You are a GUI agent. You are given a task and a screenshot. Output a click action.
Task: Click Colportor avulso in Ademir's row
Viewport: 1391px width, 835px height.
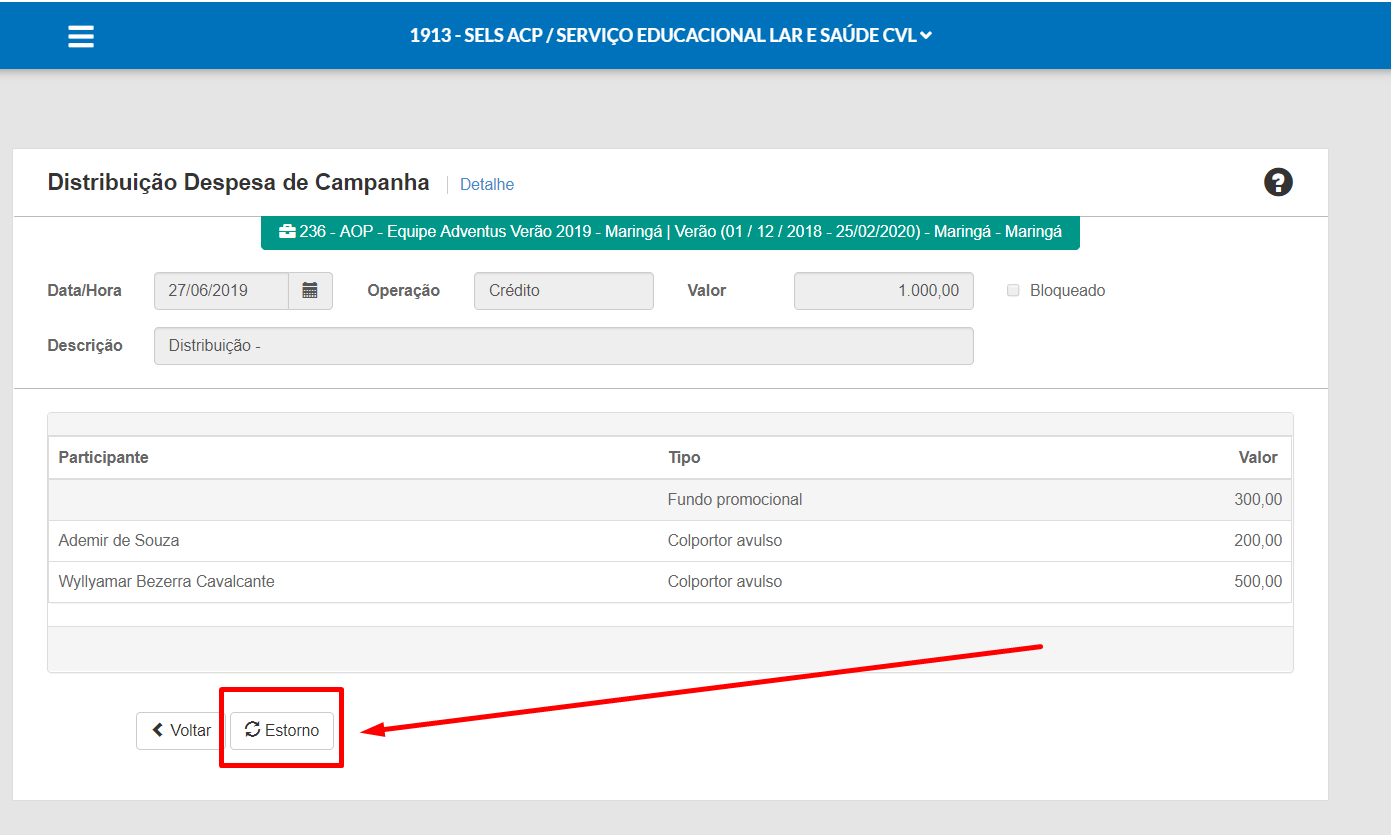point(725,540)
